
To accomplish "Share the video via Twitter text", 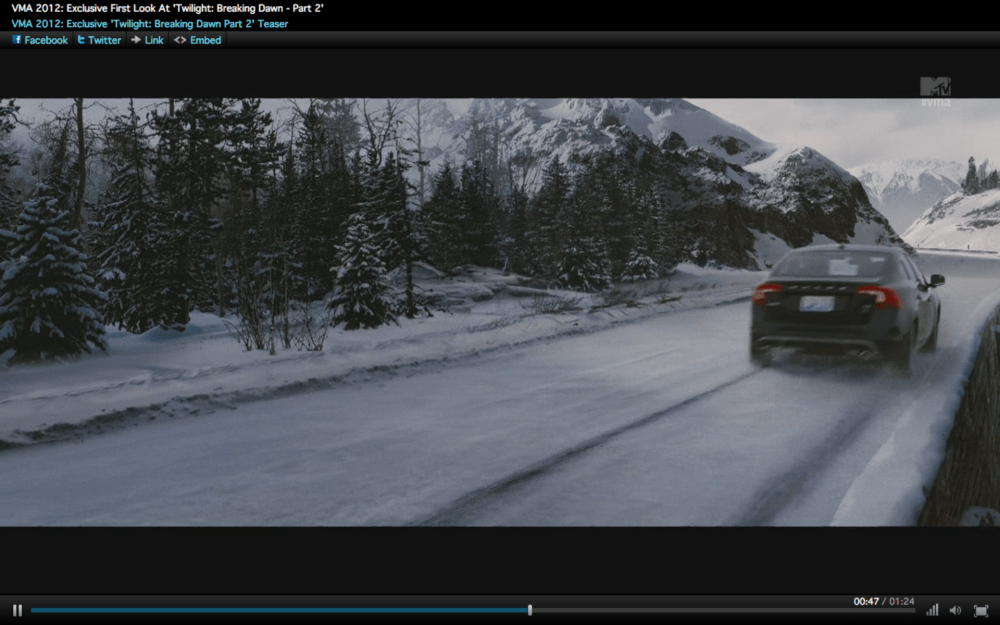I will click(104, 40).
